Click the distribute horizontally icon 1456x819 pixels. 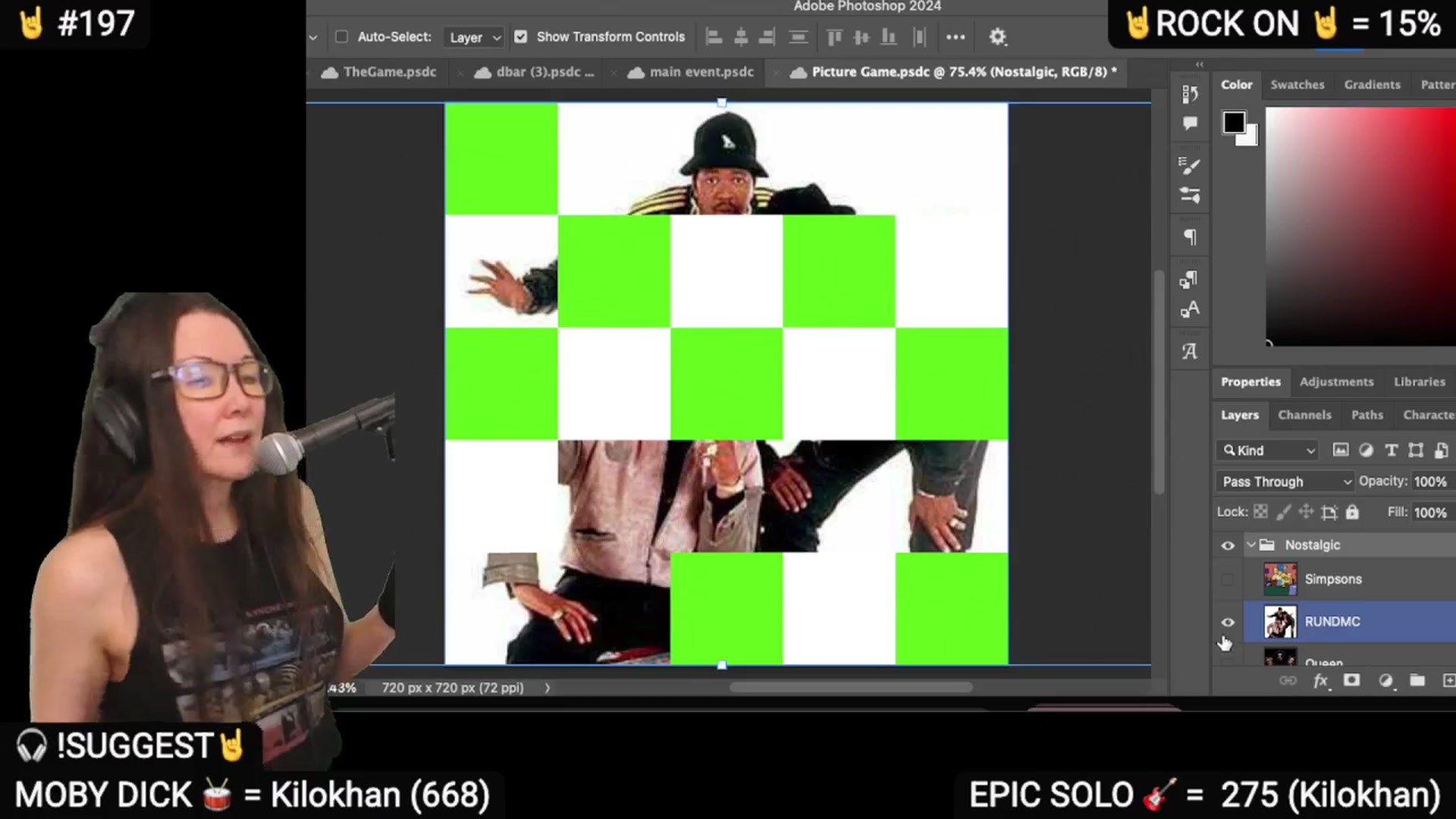click(x=919, y=36)
